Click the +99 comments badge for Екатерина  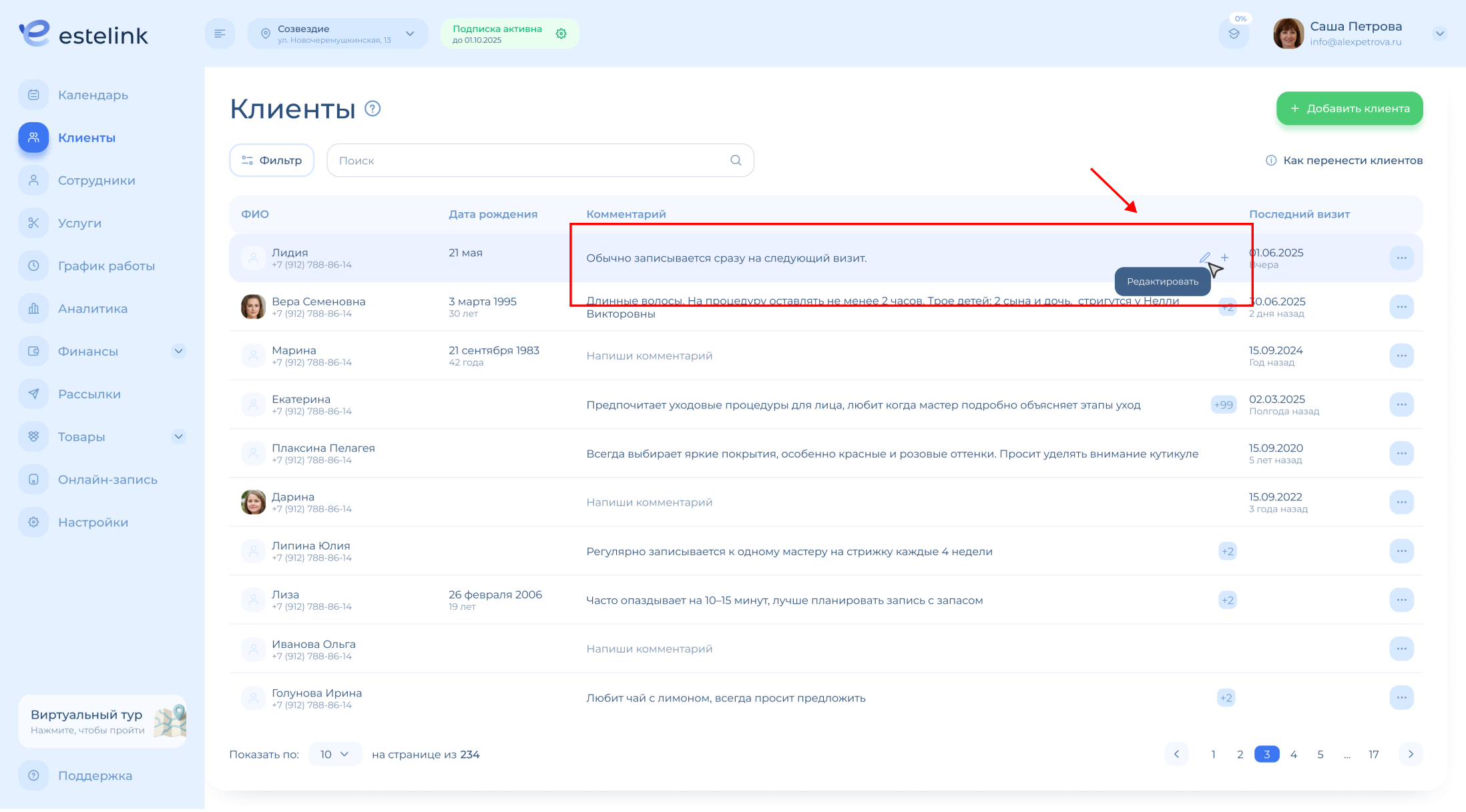click(x=1223, y=404)
